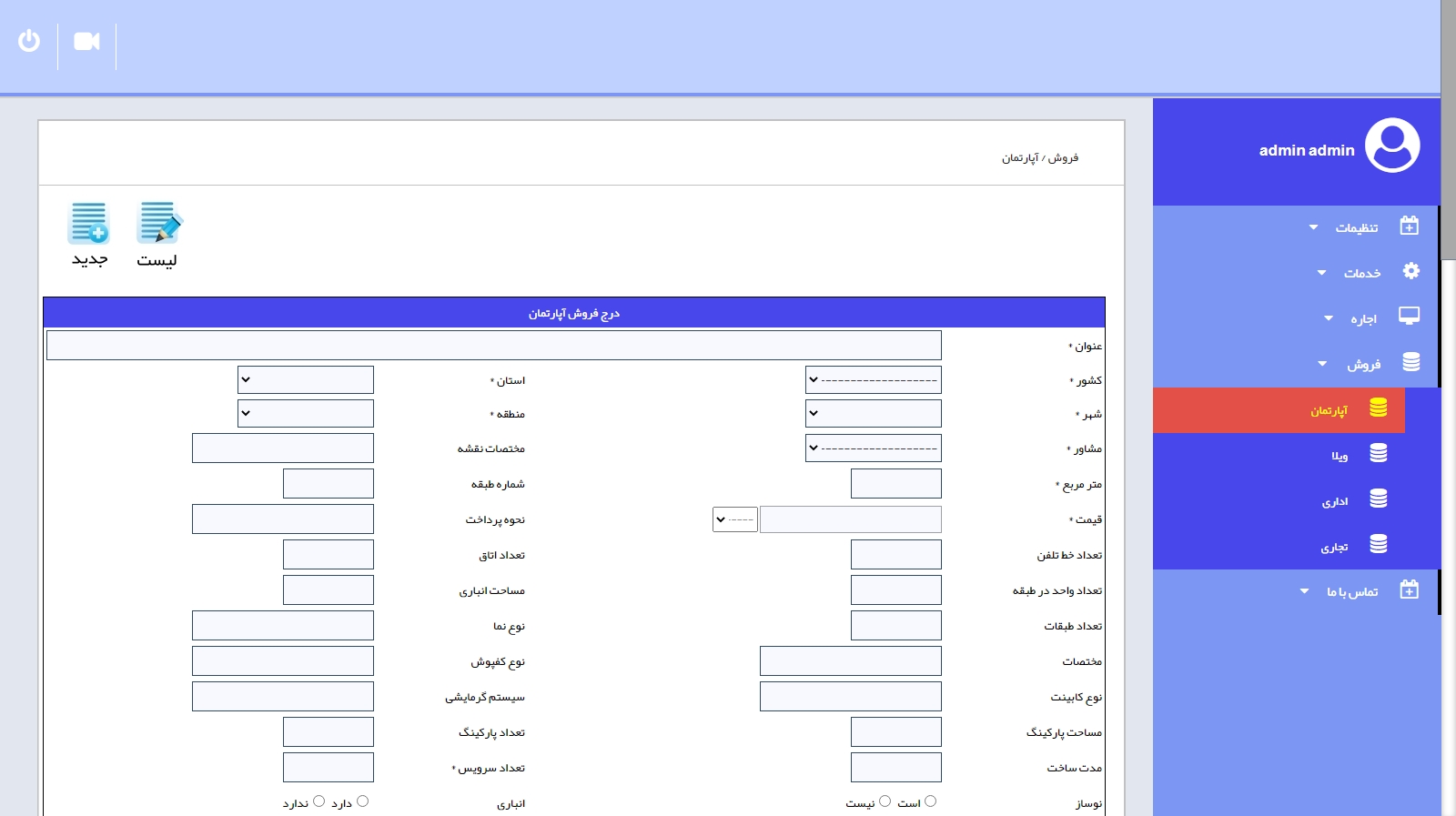This screenshot has width=1456, height=816.
Task: Expand the تنظیمات menu in sidebar
Action: click(x=1356, y=227)
